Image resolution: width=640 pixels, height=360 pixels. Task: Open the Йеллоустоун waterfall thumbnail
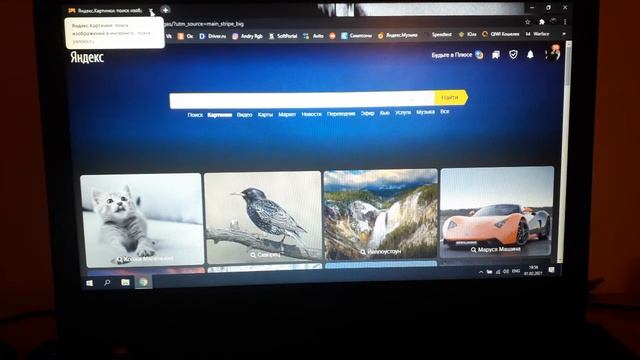click(380, 214)
